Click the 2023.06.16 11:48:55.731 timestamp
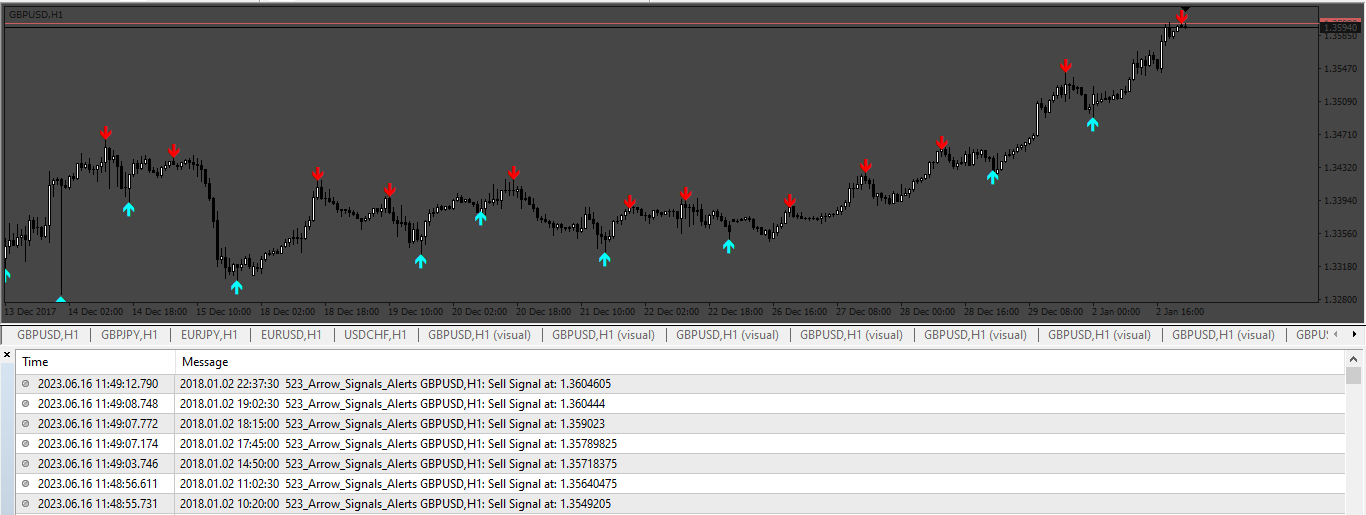The image size is (1366, 515). coord(98,504)
